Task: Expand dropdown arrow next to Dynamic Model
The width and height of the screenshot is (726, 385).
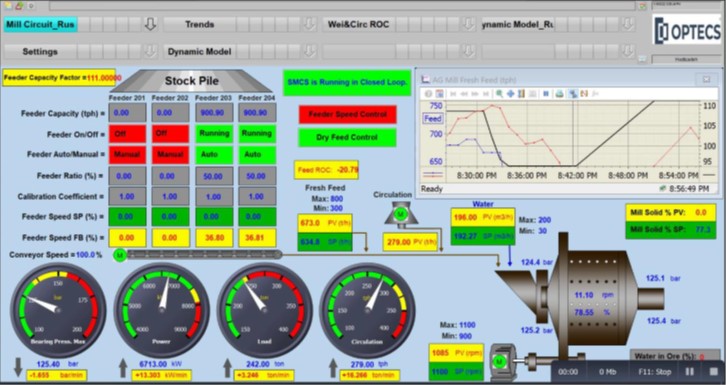Action: [309, 51]
